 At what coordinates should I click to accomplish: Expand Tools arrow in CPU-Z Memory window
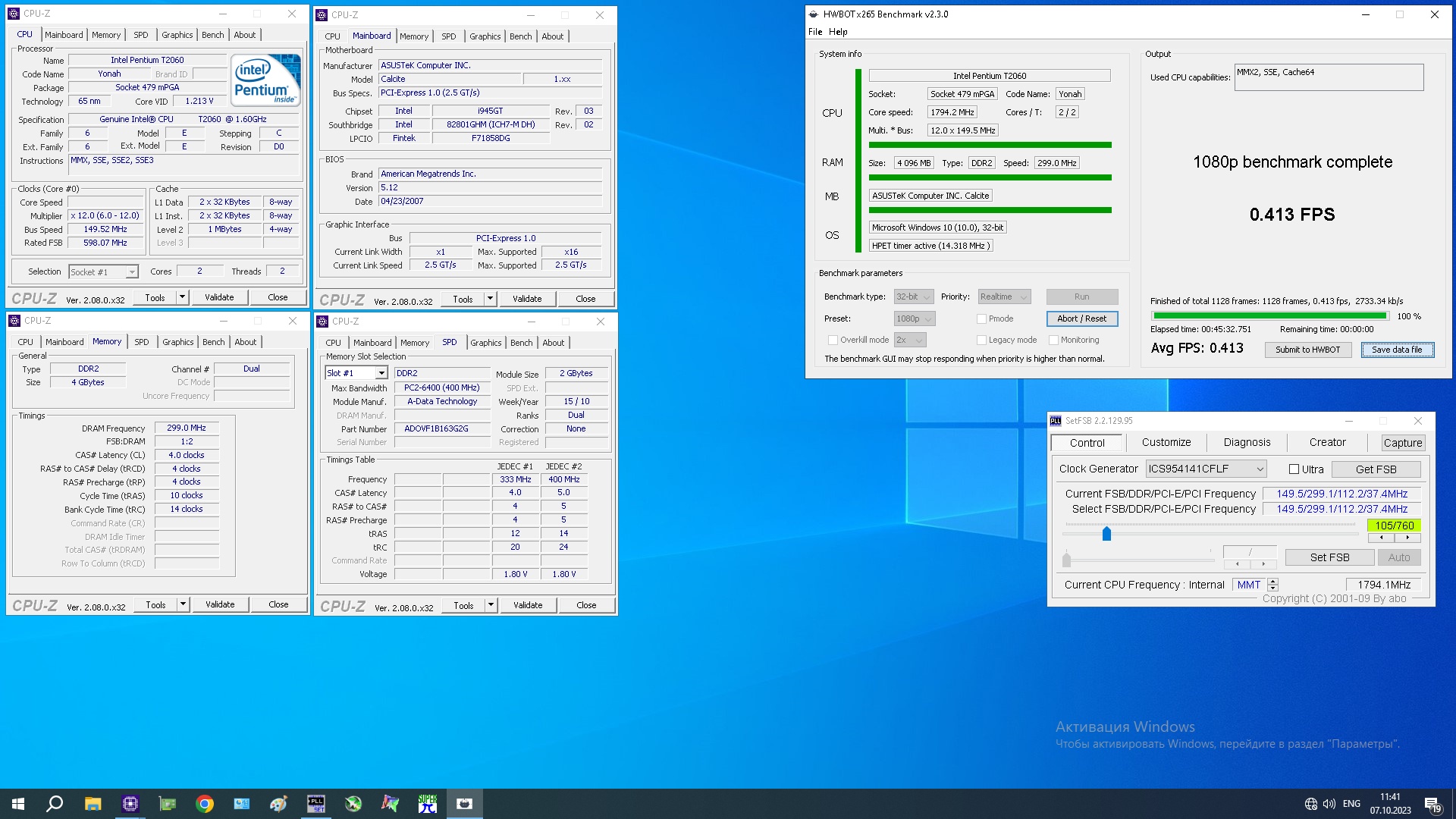(183, 604)
